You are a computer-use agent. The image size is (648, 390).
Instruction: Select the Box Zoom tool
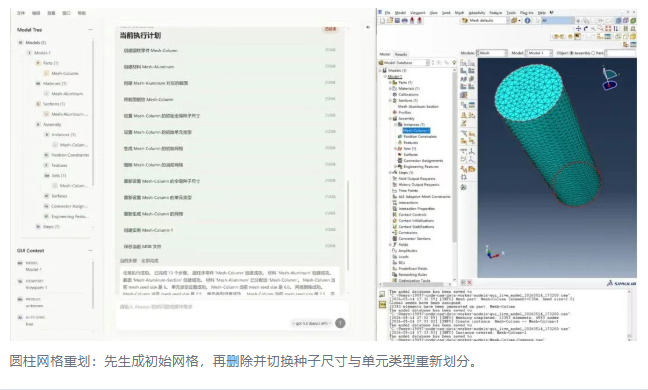point(600,29)
